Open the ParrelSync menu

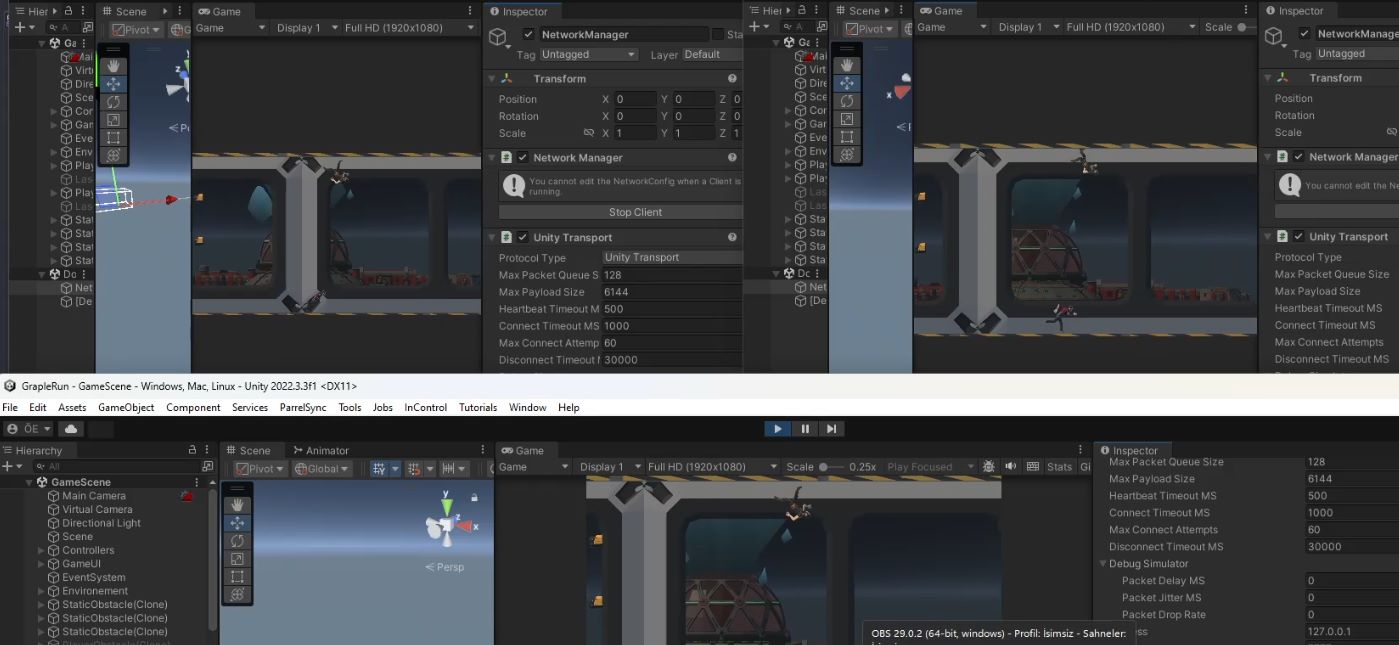tap(303, 408)
